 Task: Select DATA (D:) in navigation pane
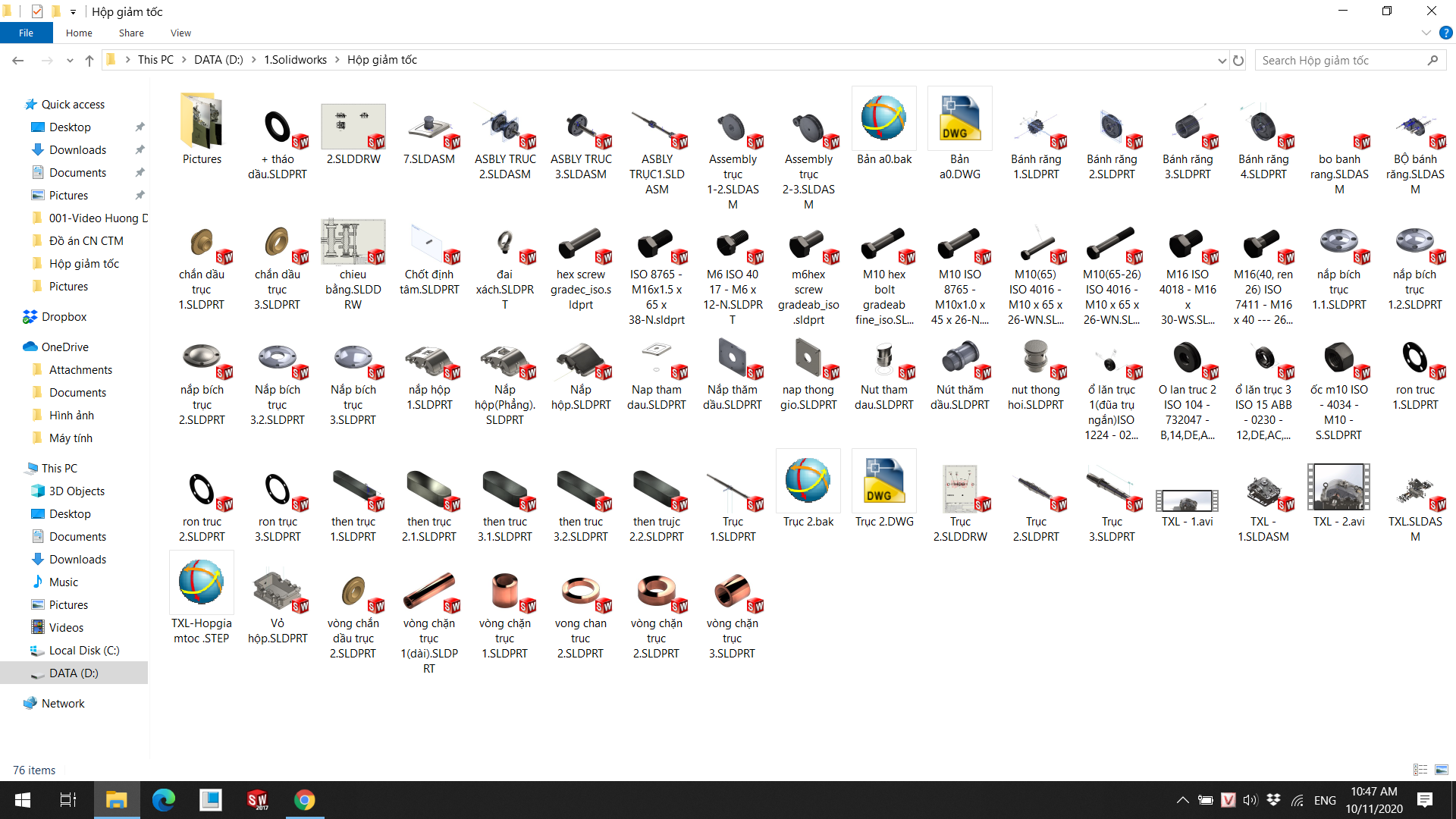point(74,673)
